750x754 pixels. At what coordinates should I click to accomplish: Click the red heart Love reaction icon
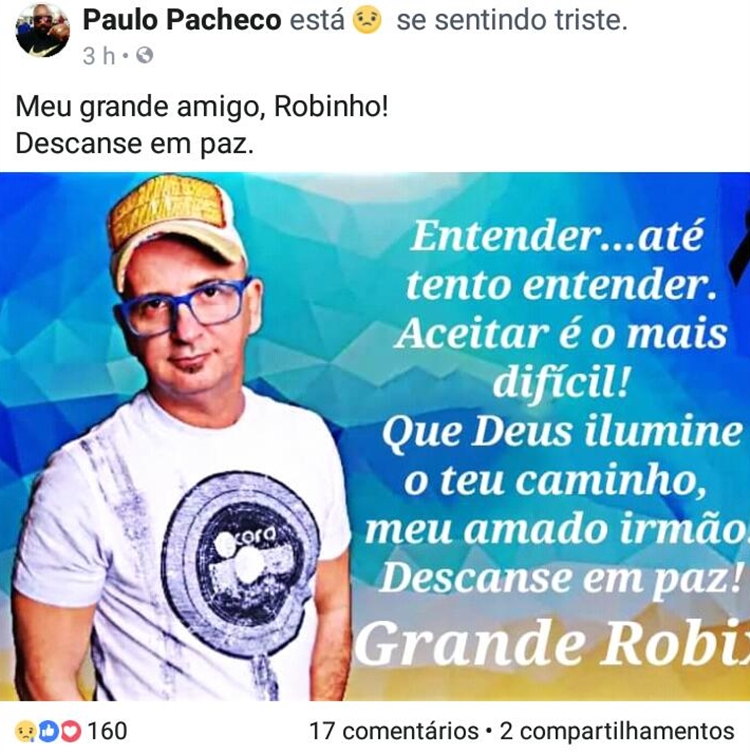click(x=70, y=731)
